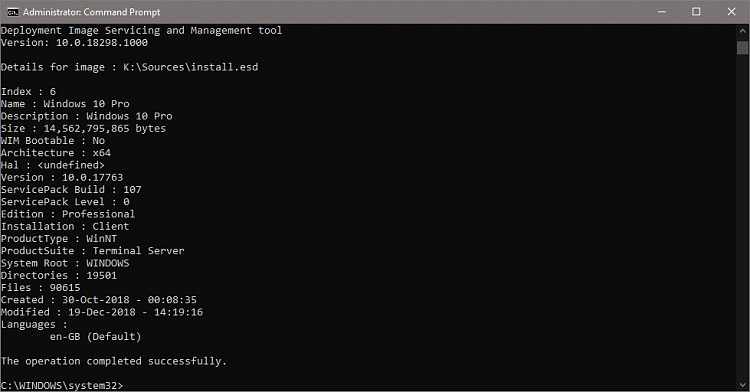The image size is (750, 392).
Task: Click the en-GB (Default) language entry
Action: 96,337
